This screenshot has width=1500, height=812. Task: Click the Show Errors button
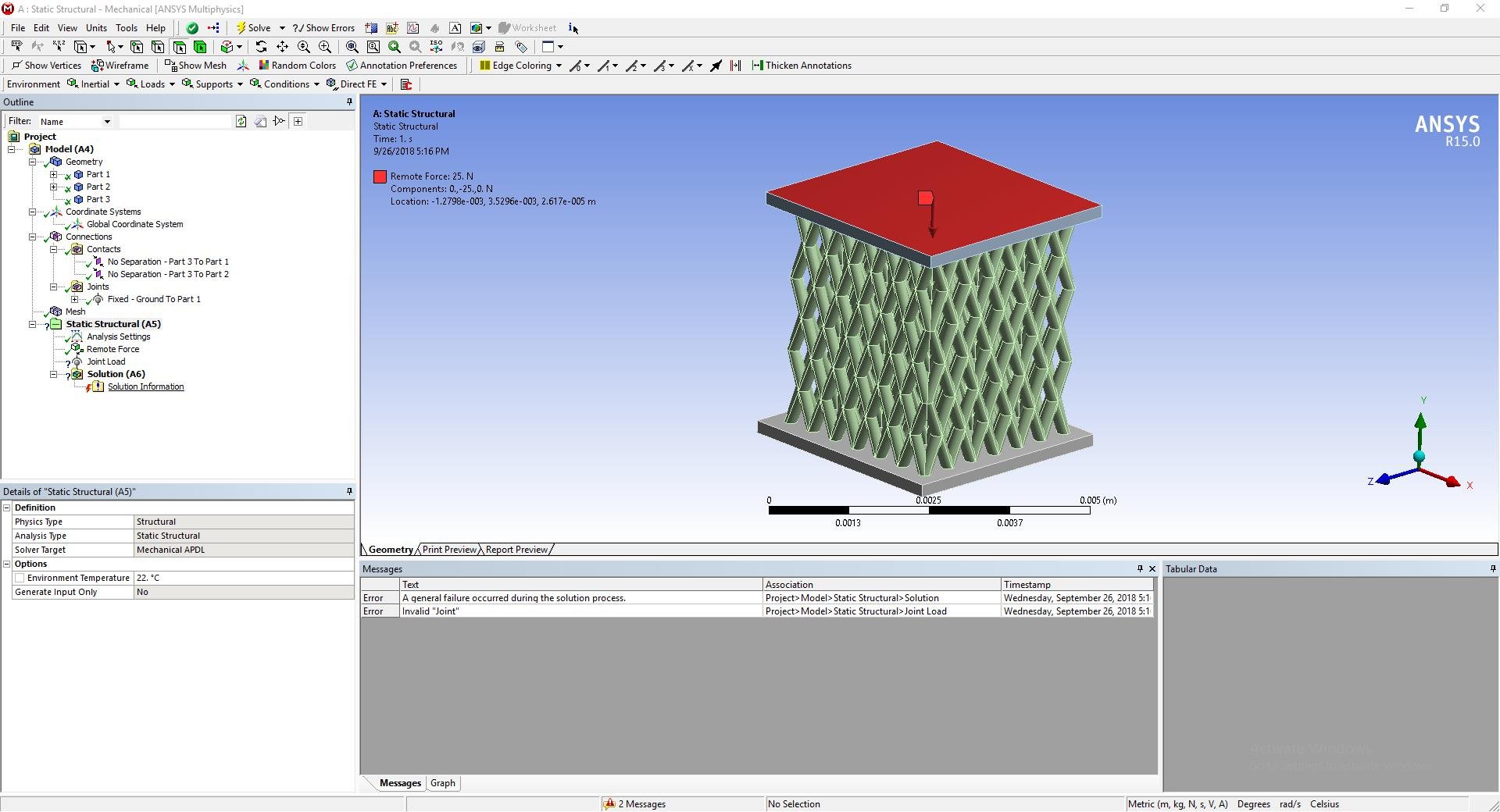(323, 28)
